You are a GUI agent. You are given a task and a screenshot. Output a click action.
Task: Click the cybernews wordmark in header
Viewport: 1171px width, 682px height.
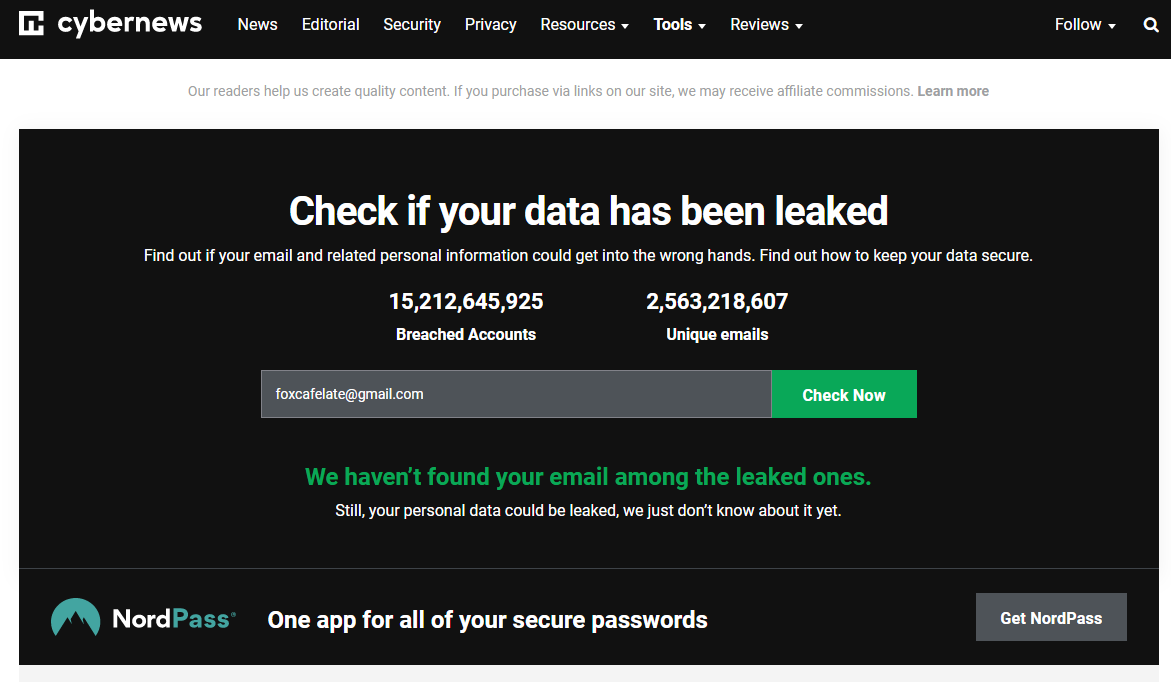[130, 24]
